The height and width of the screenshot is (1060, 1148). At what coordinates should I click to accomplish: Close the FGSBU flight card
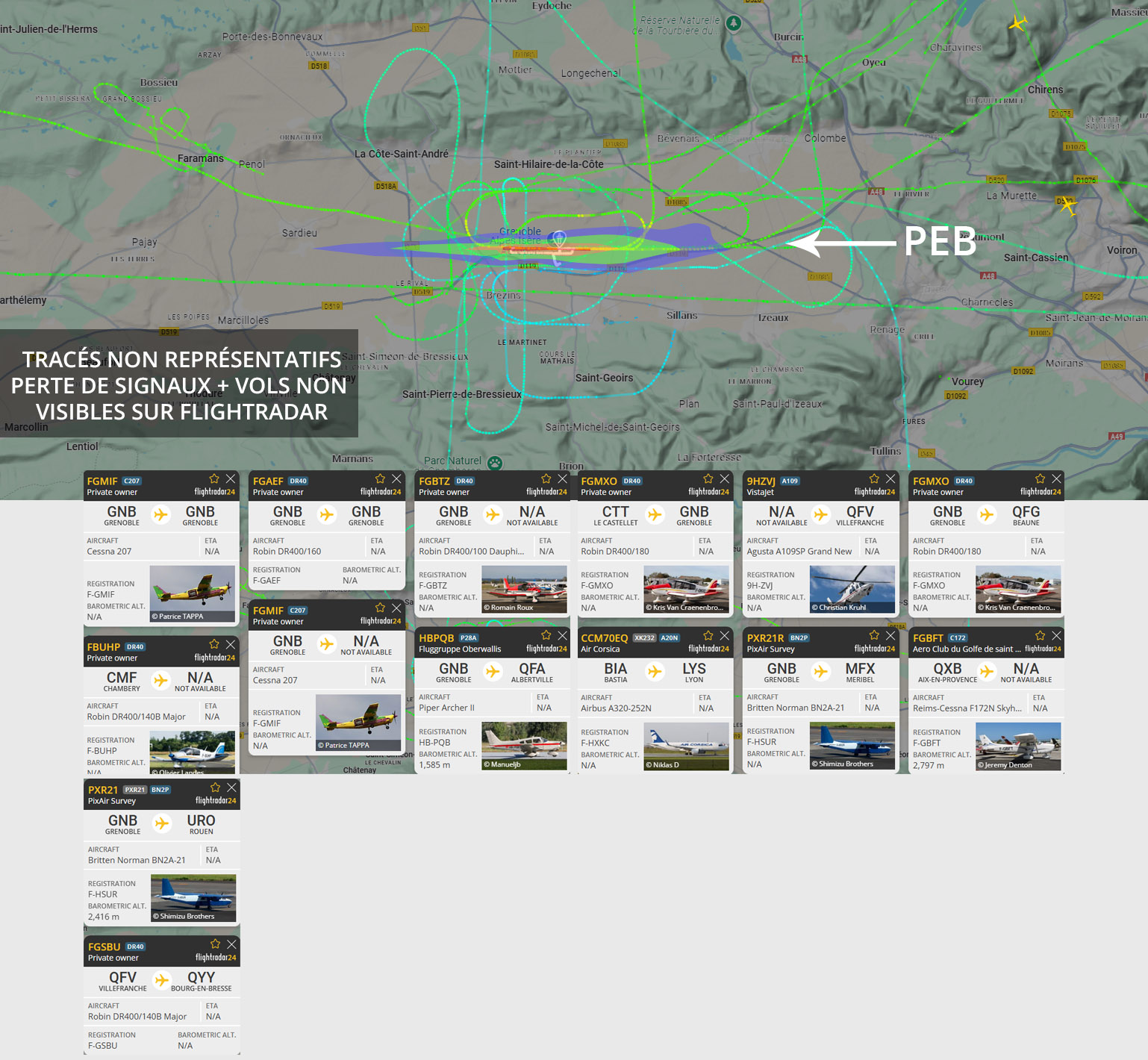[x=232, y=944]
